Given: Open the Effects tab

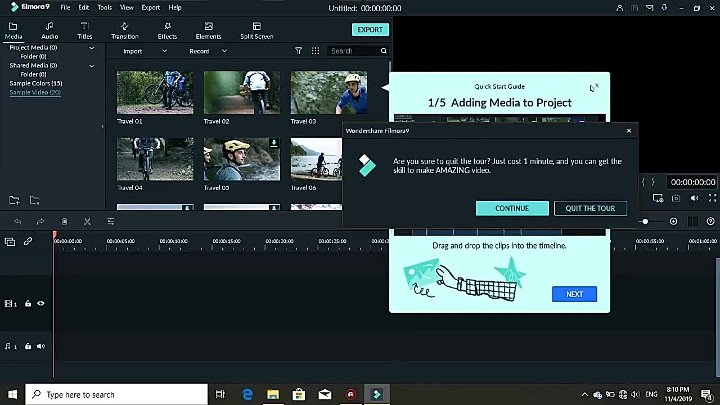Looking at the screenshot, I should [167, 30].
